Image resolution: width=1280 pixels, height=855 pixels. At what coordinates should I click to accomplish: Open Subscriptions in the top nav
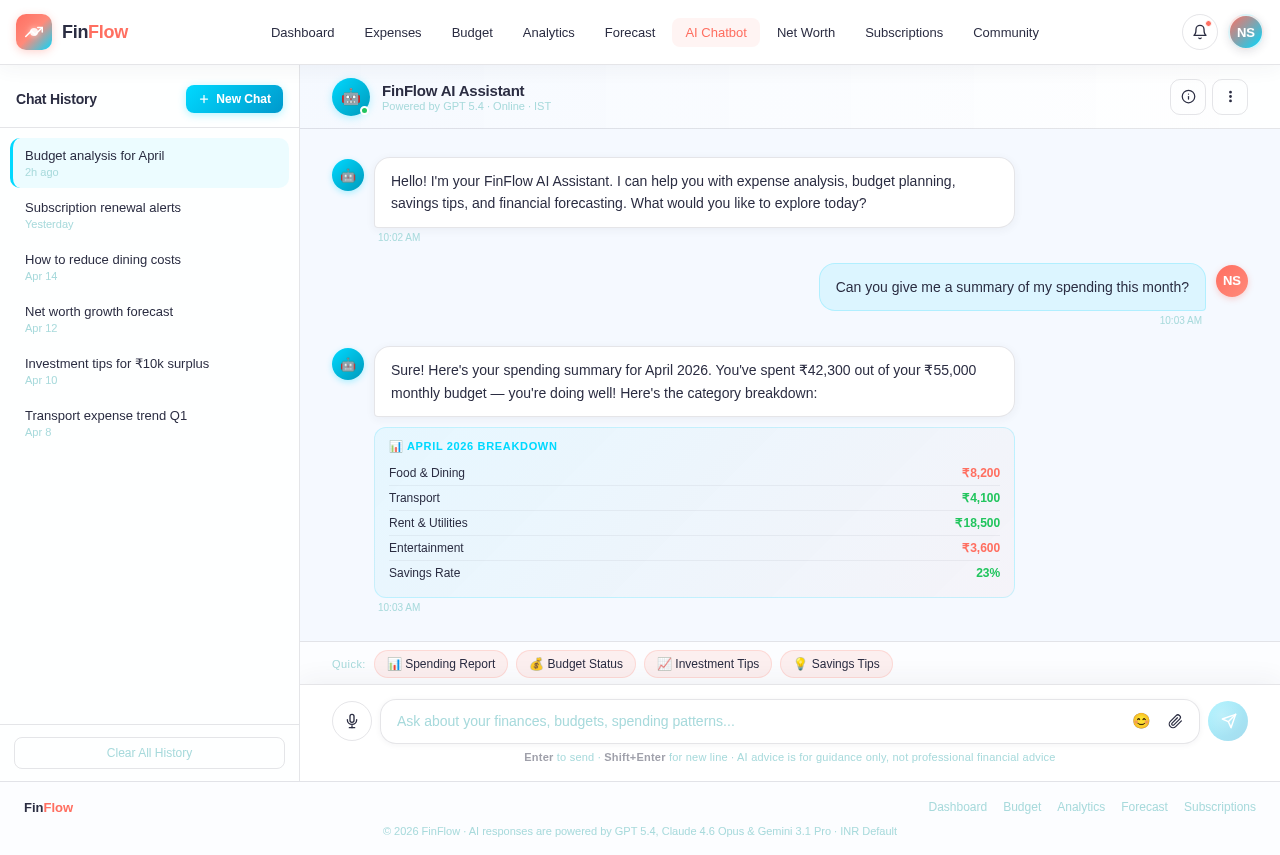pos(904,32)
